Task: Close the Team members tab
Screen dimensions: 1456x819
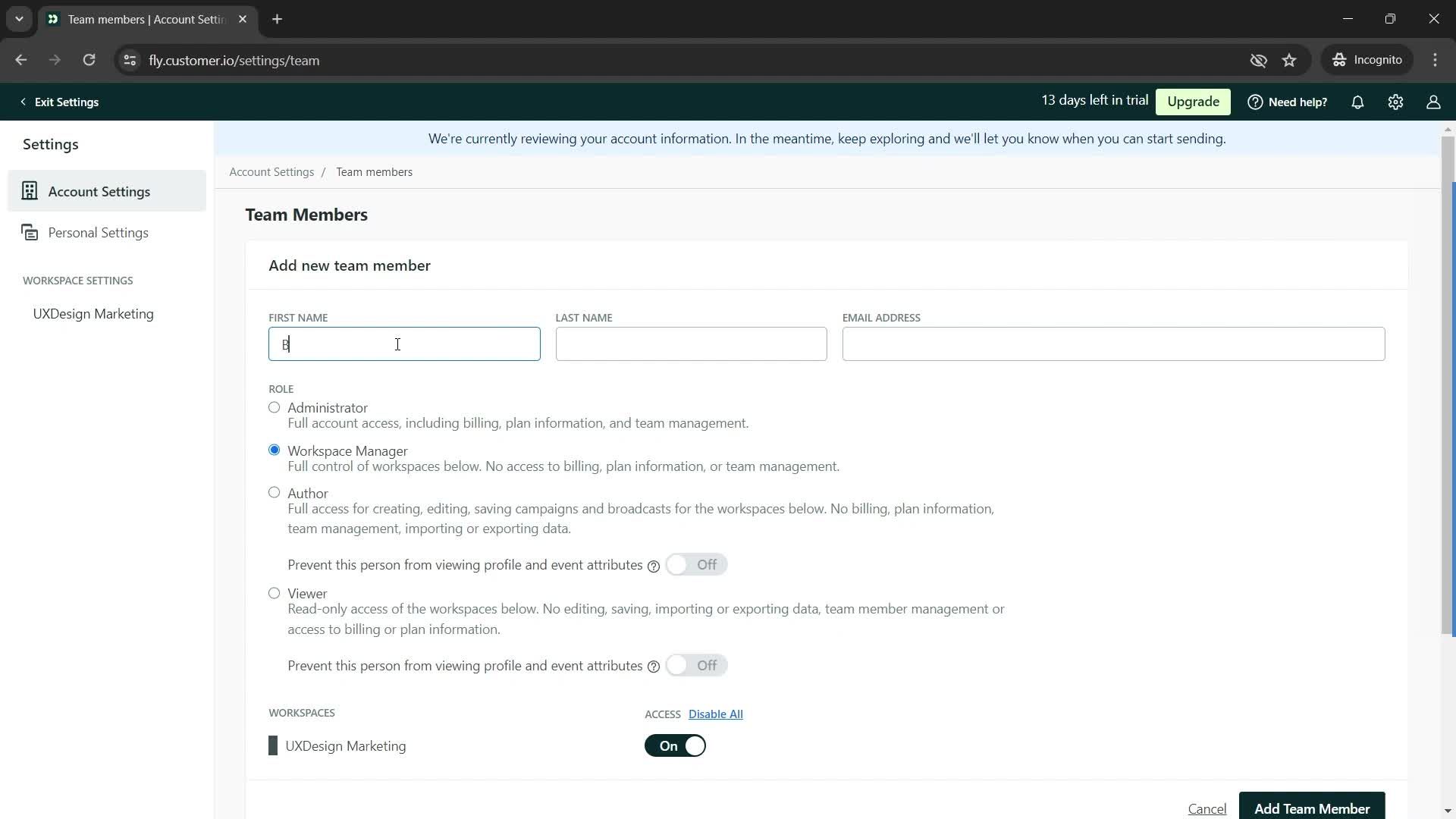Action: point(243,19)
